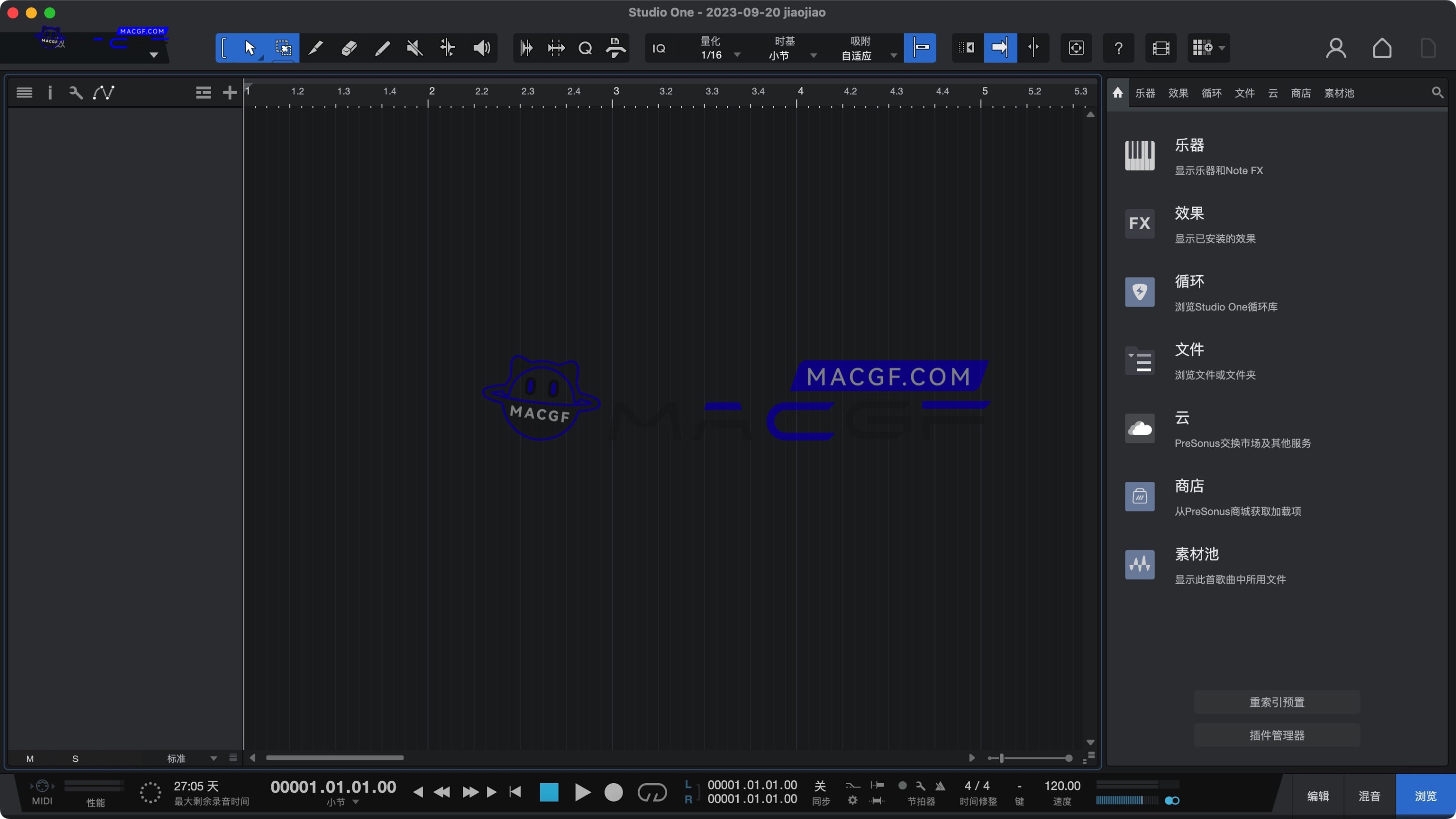Select the Eraser tool in toolbar
The width and height of the screenshot is (1456, 819).
pyautogui.click(x=349, y=48)
